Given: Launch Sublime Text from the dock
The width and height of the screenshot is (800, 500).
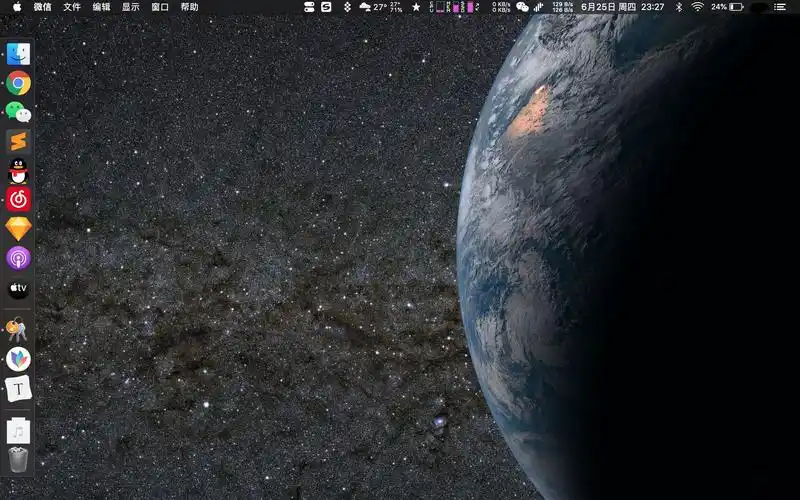Looking at the screenshot, I should (x=18, y=141).
